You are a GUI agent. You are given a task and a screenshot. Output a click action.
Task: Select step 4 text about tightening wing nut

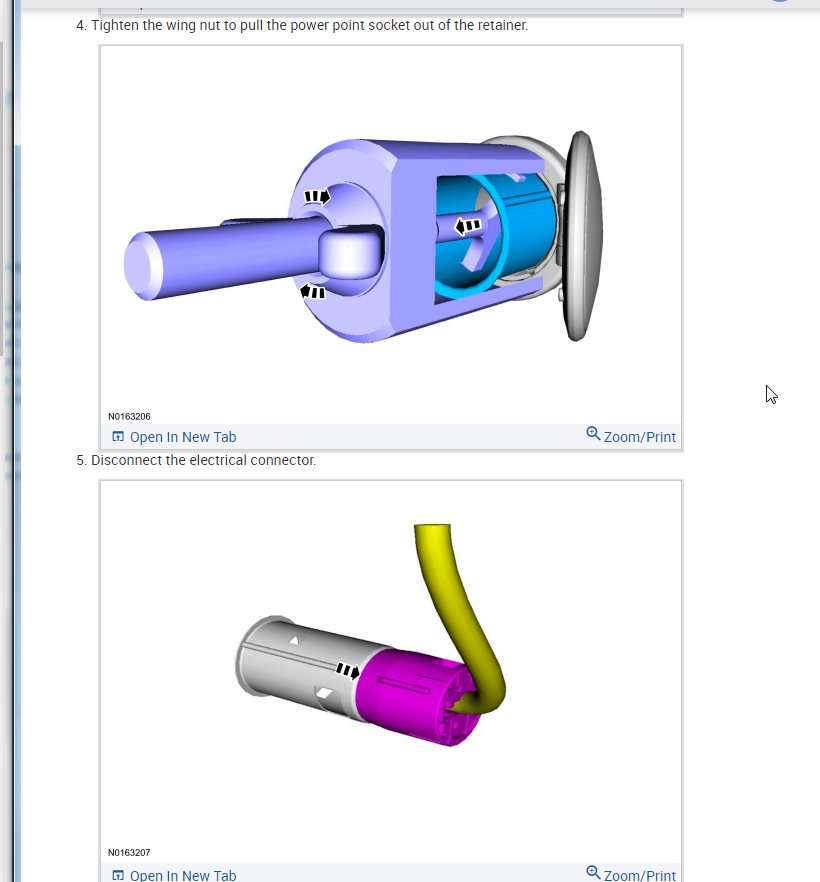(x=309, y=25)
